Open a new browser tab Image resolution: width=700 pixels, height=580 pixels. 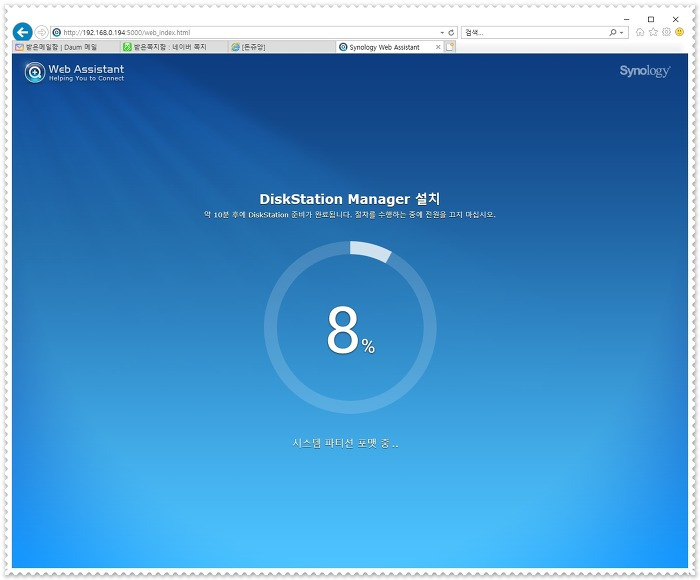pos(450,47)
